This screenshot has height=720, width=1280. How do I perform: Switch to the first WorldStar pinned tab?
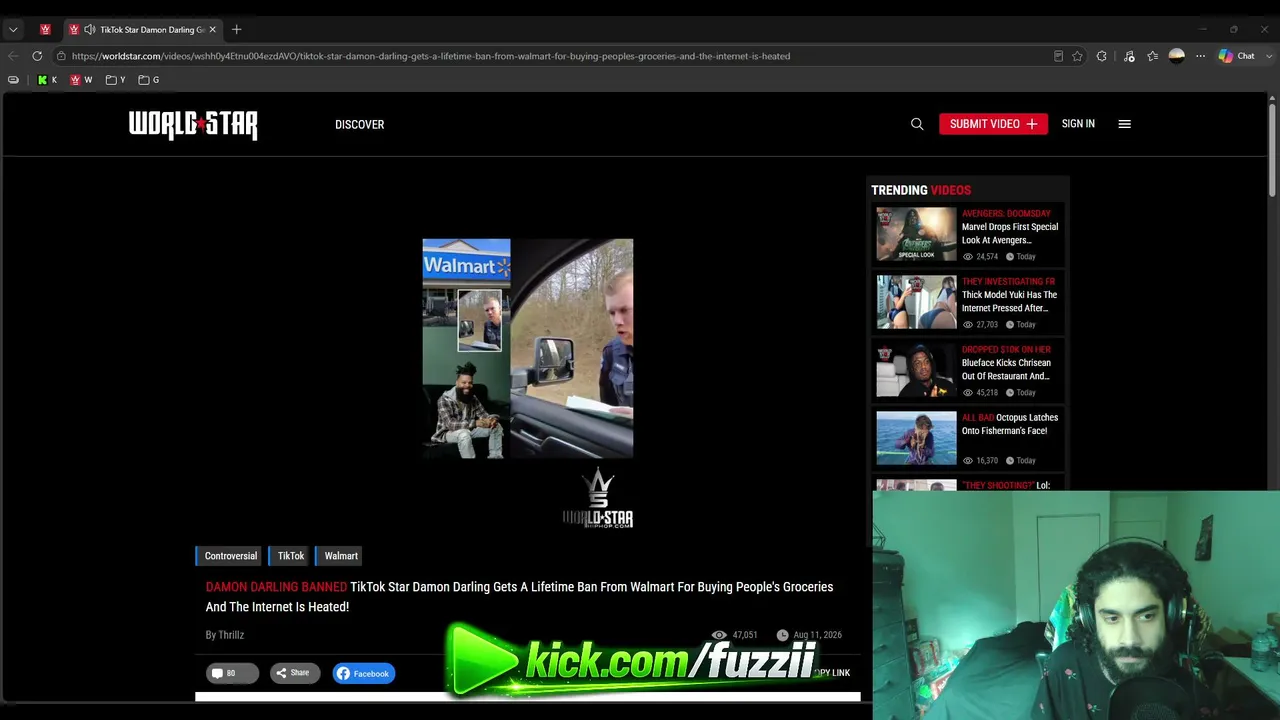[x=46, y=30]
